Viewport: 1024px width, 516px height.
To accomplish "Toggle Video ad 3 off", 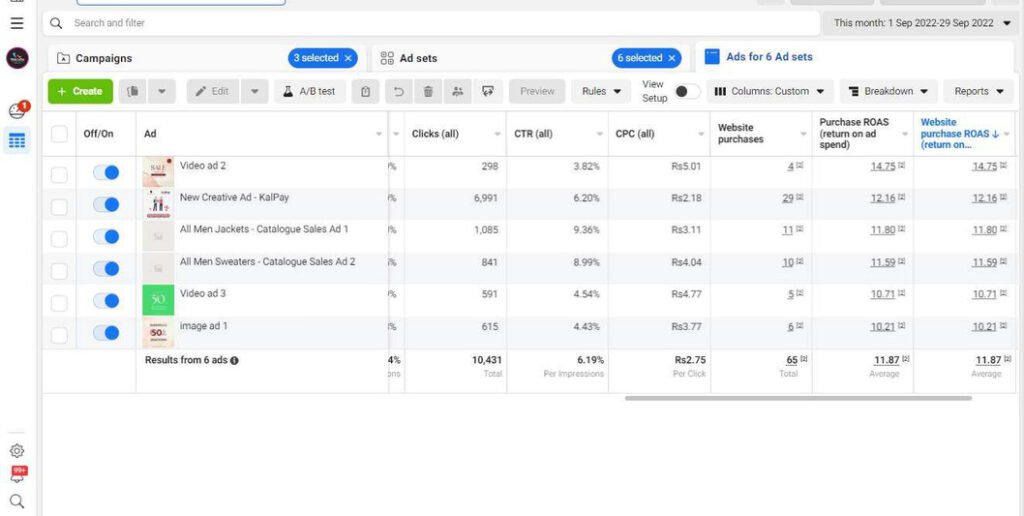I will (x=106, y=300).
